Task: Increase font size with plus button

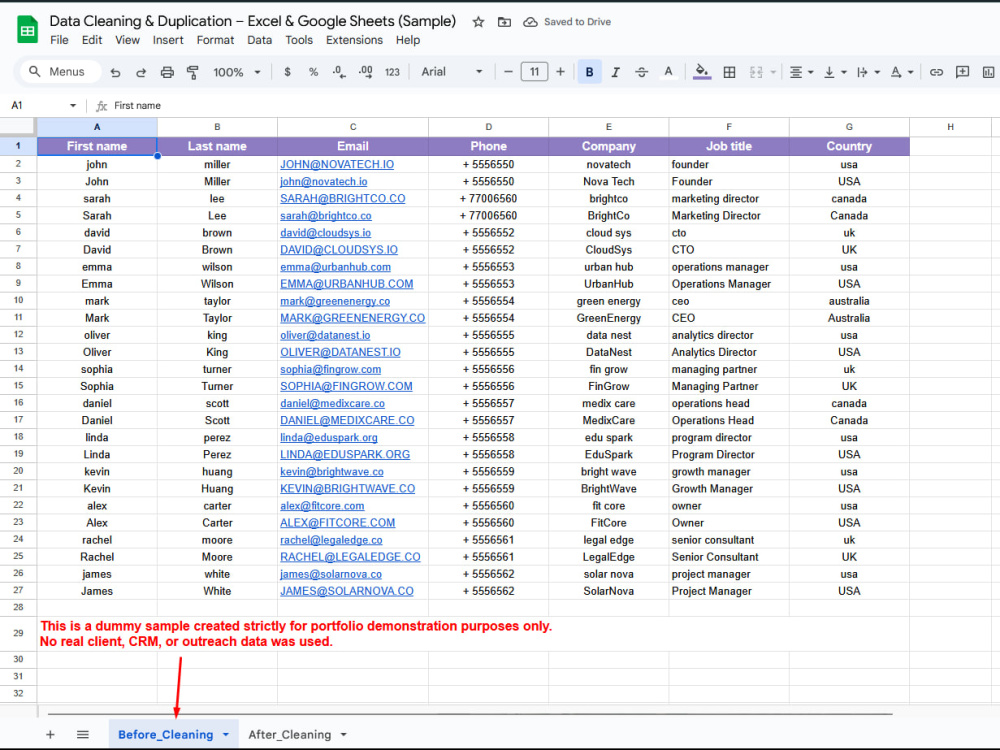Action: [x=560, y=72]
